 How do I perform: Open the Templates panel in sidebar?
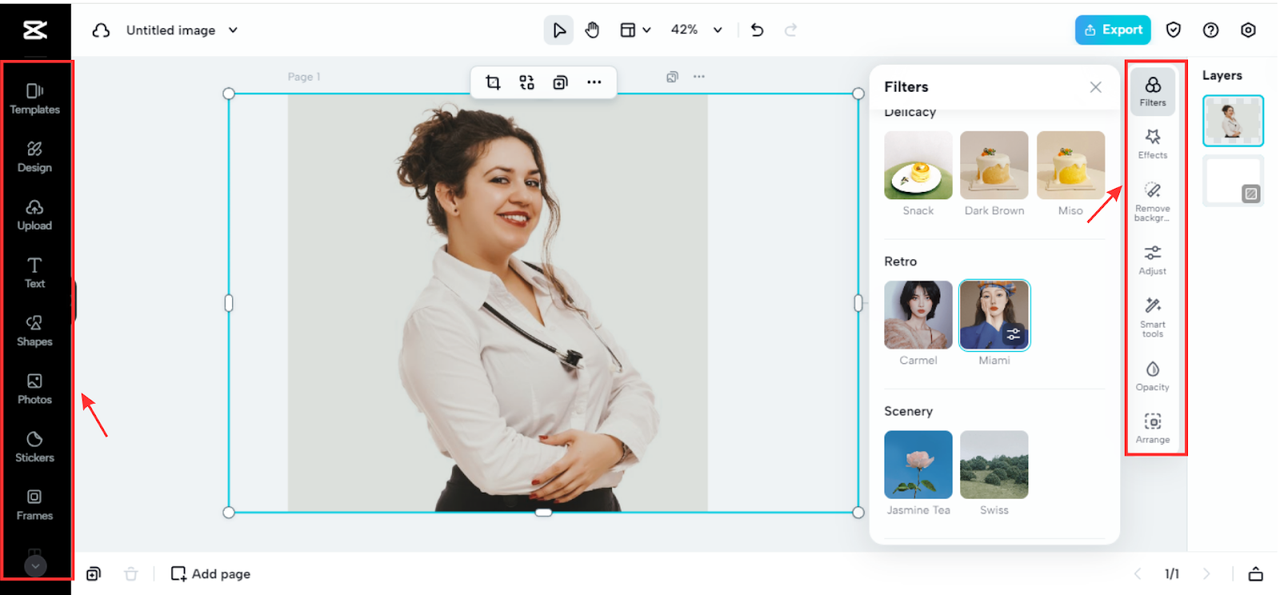click(35, 98)
